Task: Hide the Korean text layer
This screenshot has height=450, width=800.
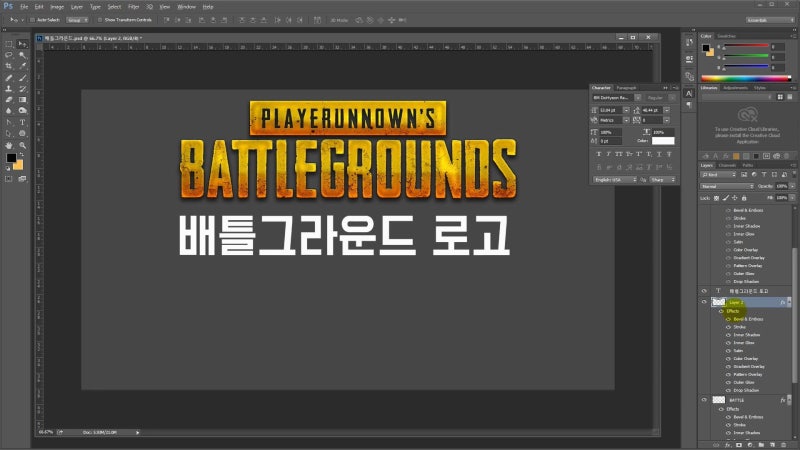Action: 704,291
